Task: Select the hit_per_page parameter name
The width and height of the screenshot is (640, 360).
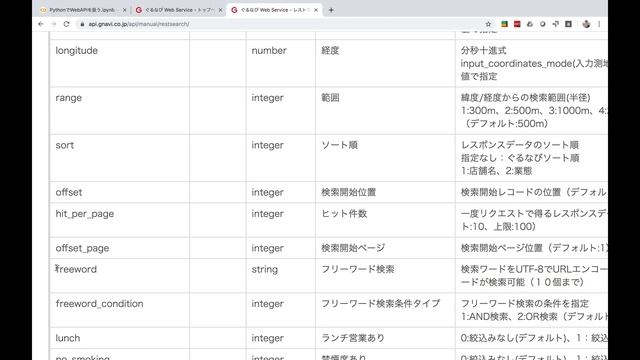Action: (x=84, y=214)
